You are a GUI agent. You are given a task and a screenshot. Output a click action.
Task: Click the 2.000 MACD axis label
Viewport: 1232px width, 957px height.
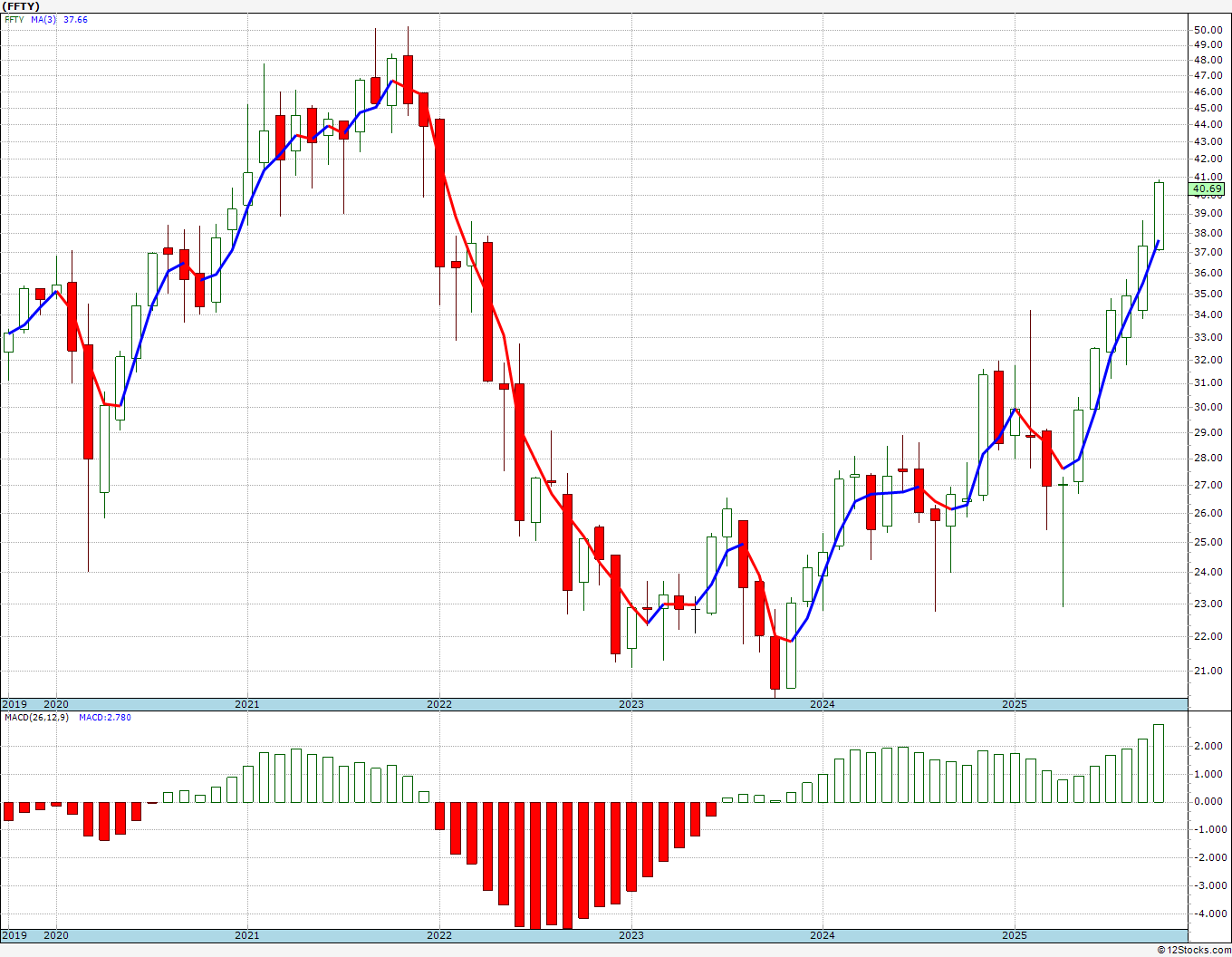[x=1210, y=746]
